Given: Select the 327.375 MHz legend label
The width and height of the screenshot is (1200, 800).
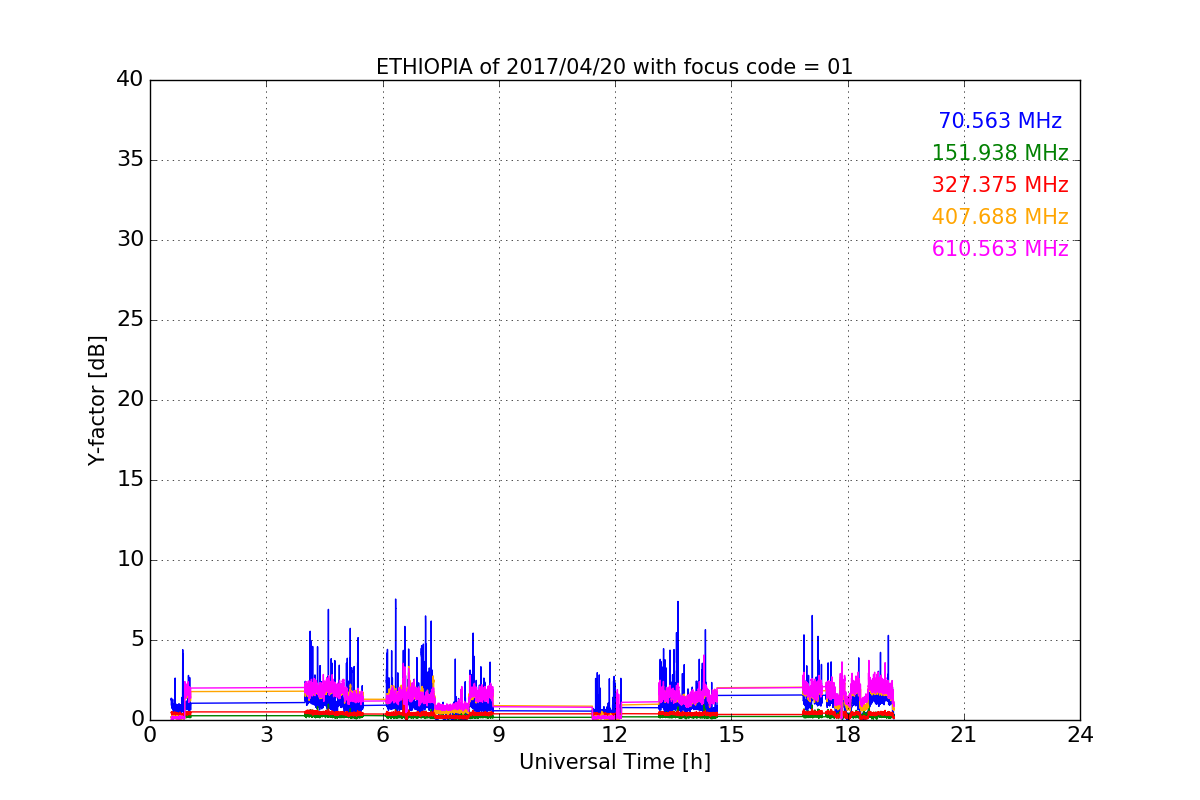Looking at the screenshot, I should coord(1000,185).
